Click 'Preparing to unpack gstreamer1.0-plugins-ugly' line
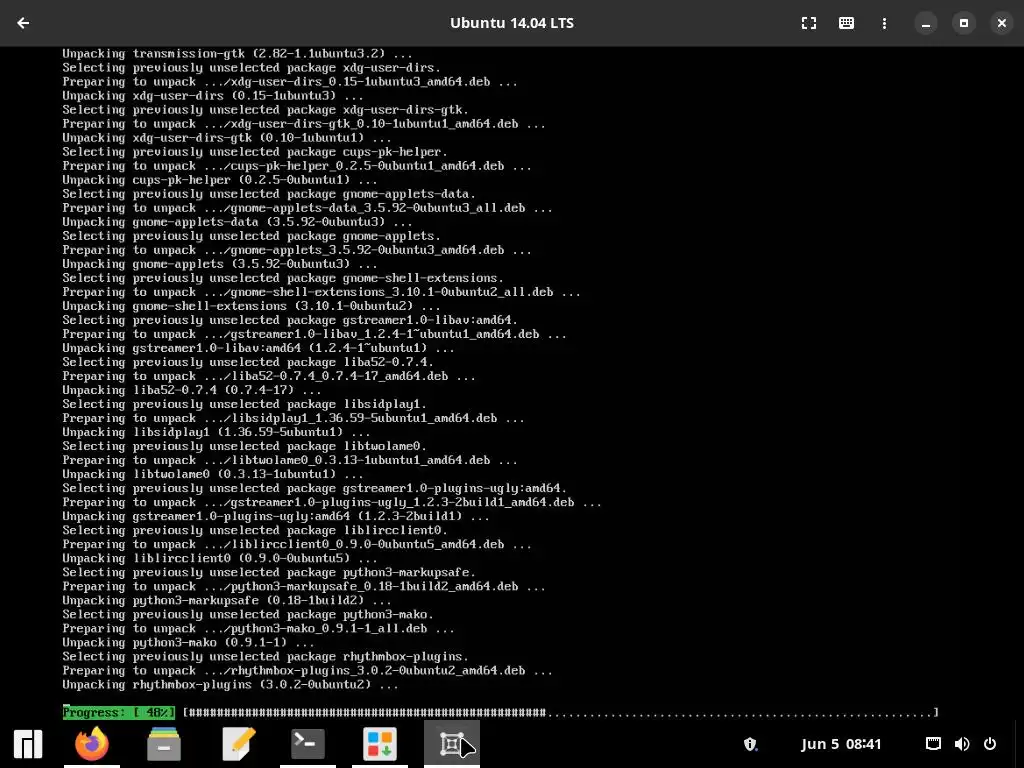Image resolution: width=1024 pixels, height=768 pixels. [x=332, y=502]
